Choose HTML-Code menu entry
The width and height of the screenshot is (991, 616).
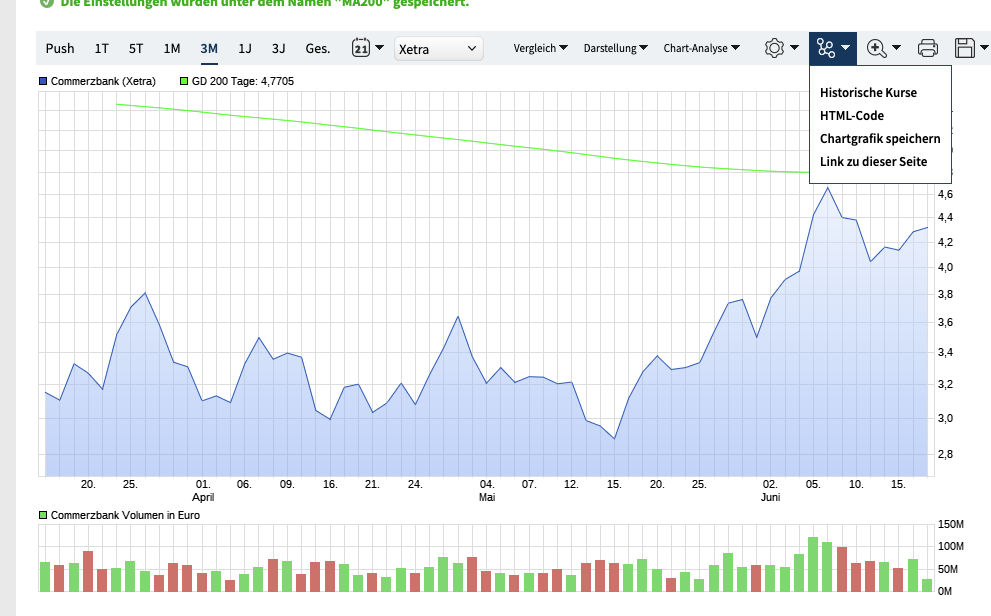[852, 116]
